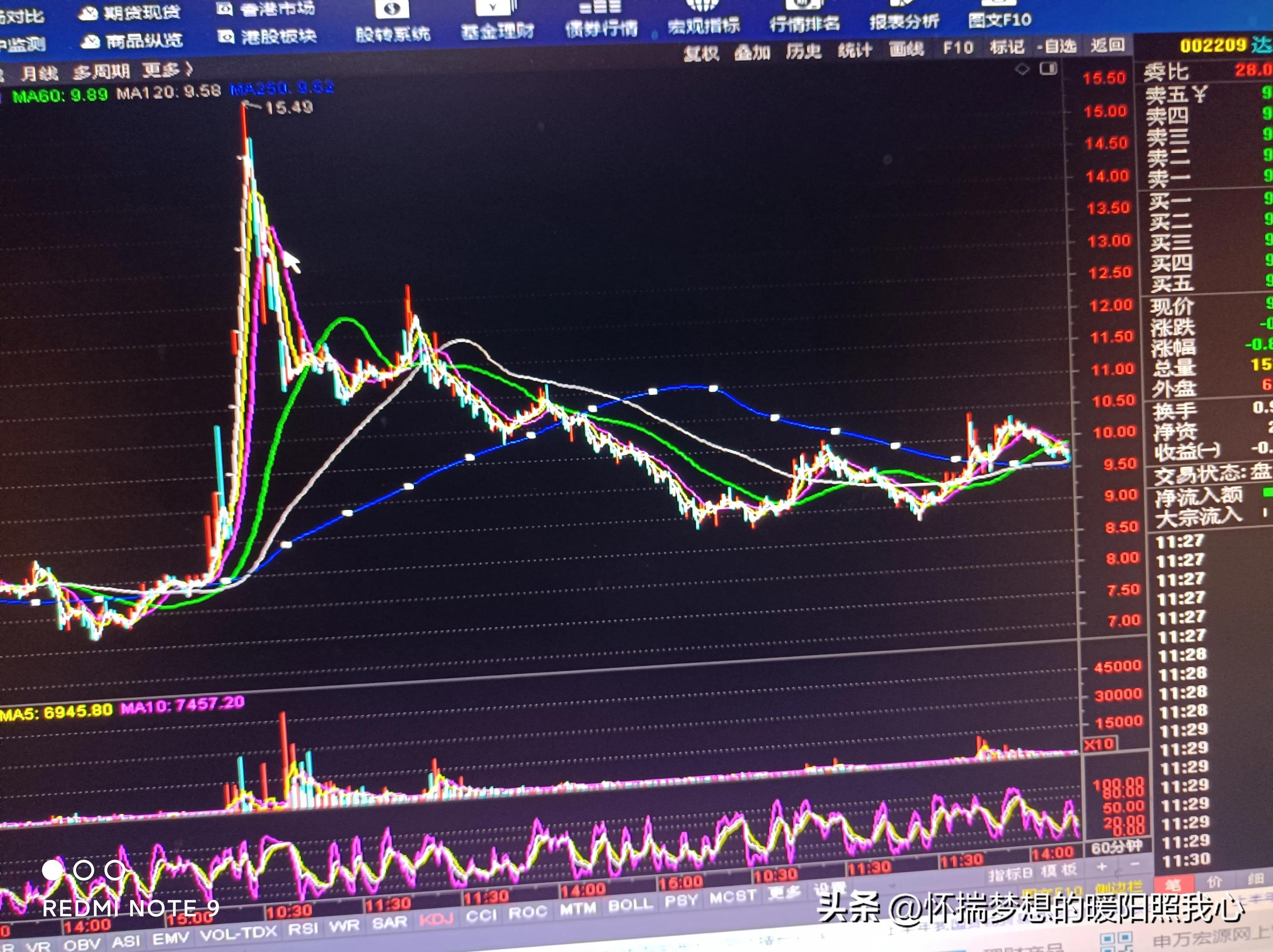
Task: Click stock code 002209 header
Action: tap(1213, 45)
